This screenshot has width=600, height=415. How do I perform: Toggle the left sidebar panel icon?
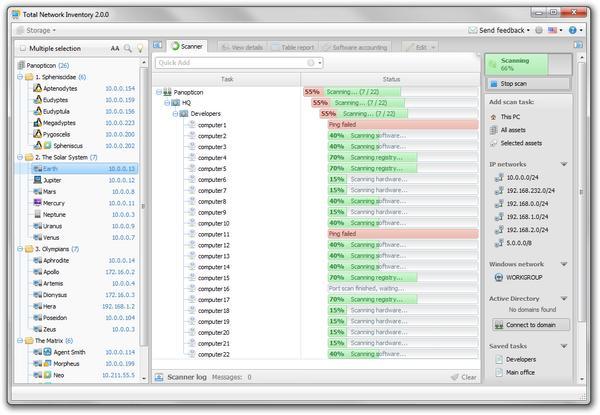158,46
